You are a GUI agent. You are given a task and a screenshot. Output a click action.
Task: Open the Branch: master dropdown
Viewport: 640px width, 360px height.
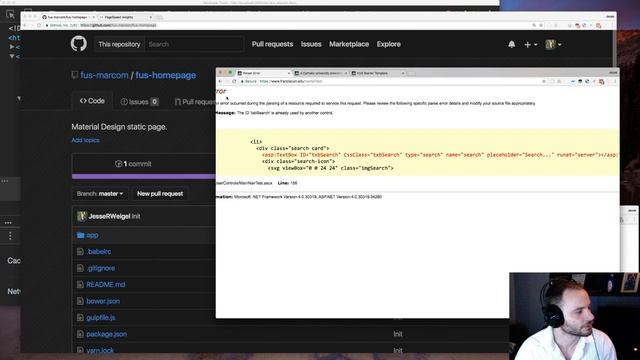100,193
